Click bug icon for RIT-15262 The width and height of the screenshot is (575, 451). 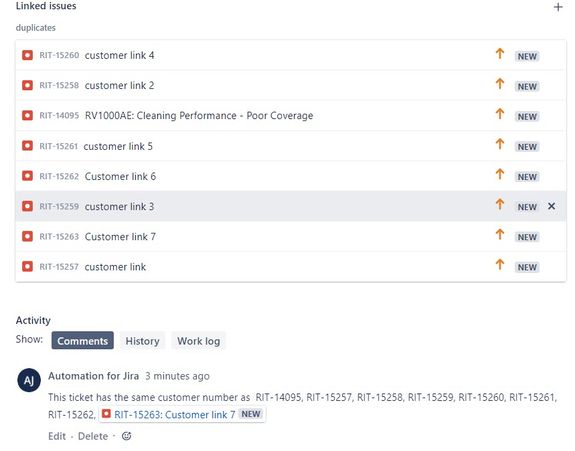tap(28, 176)
